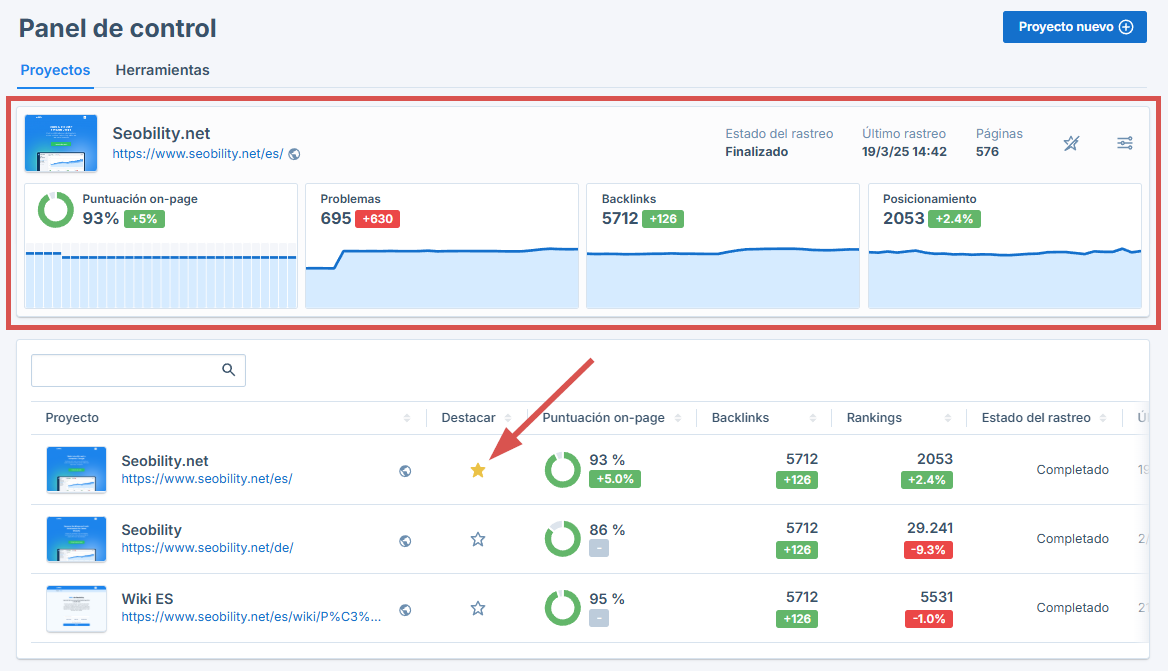Click the magnifier search icon
The width and height of the screenshot is (1168, 671).
[229, 370]
